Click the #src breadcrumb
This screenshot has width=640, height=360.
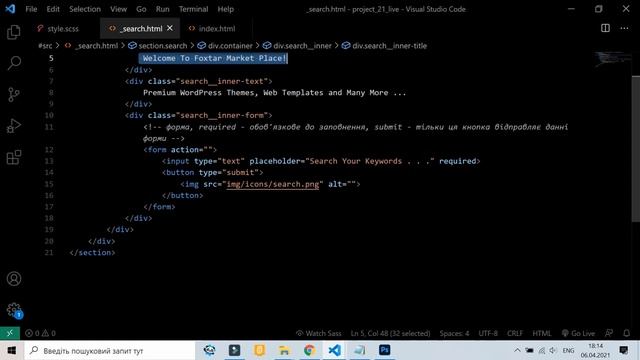45,46
